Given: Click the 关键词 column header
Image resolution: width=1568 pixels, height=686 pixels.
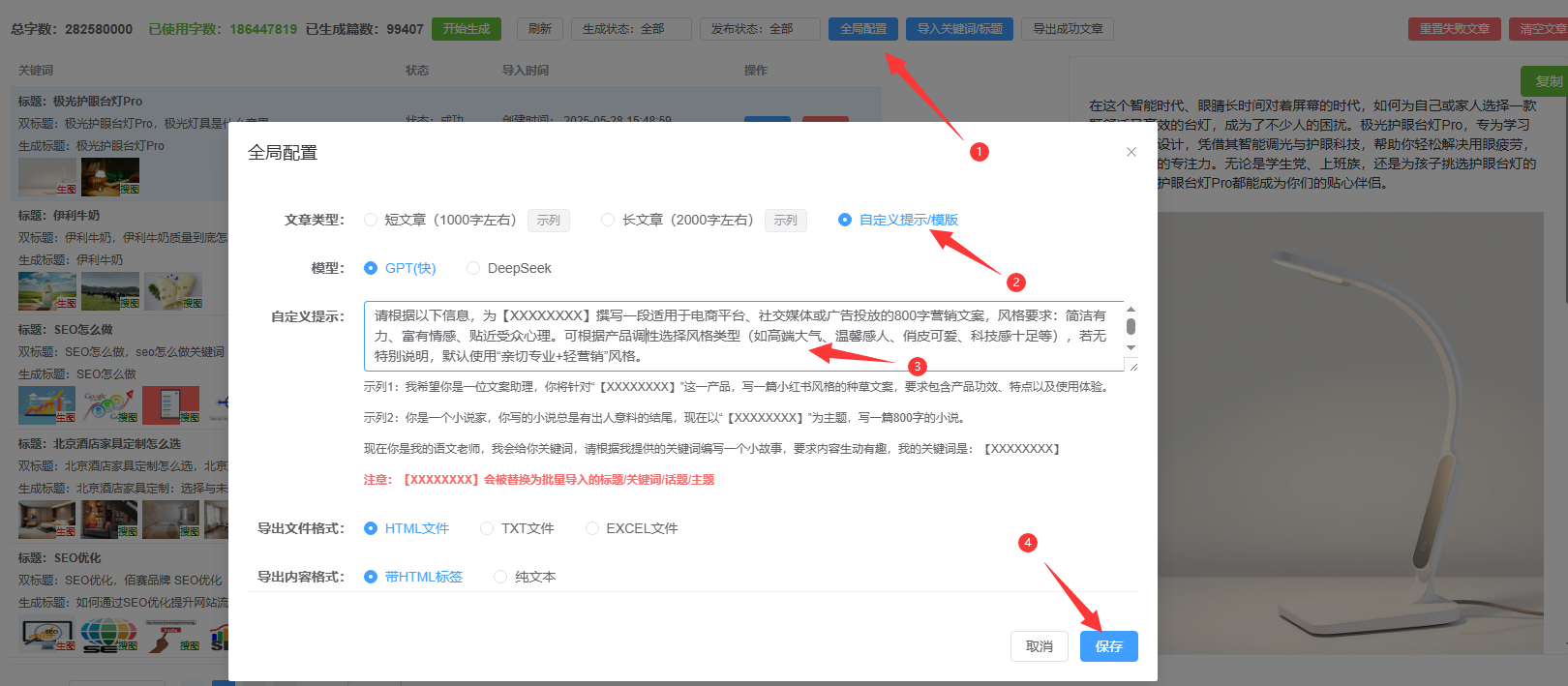Looking at the screenshot, I should 36,70.
